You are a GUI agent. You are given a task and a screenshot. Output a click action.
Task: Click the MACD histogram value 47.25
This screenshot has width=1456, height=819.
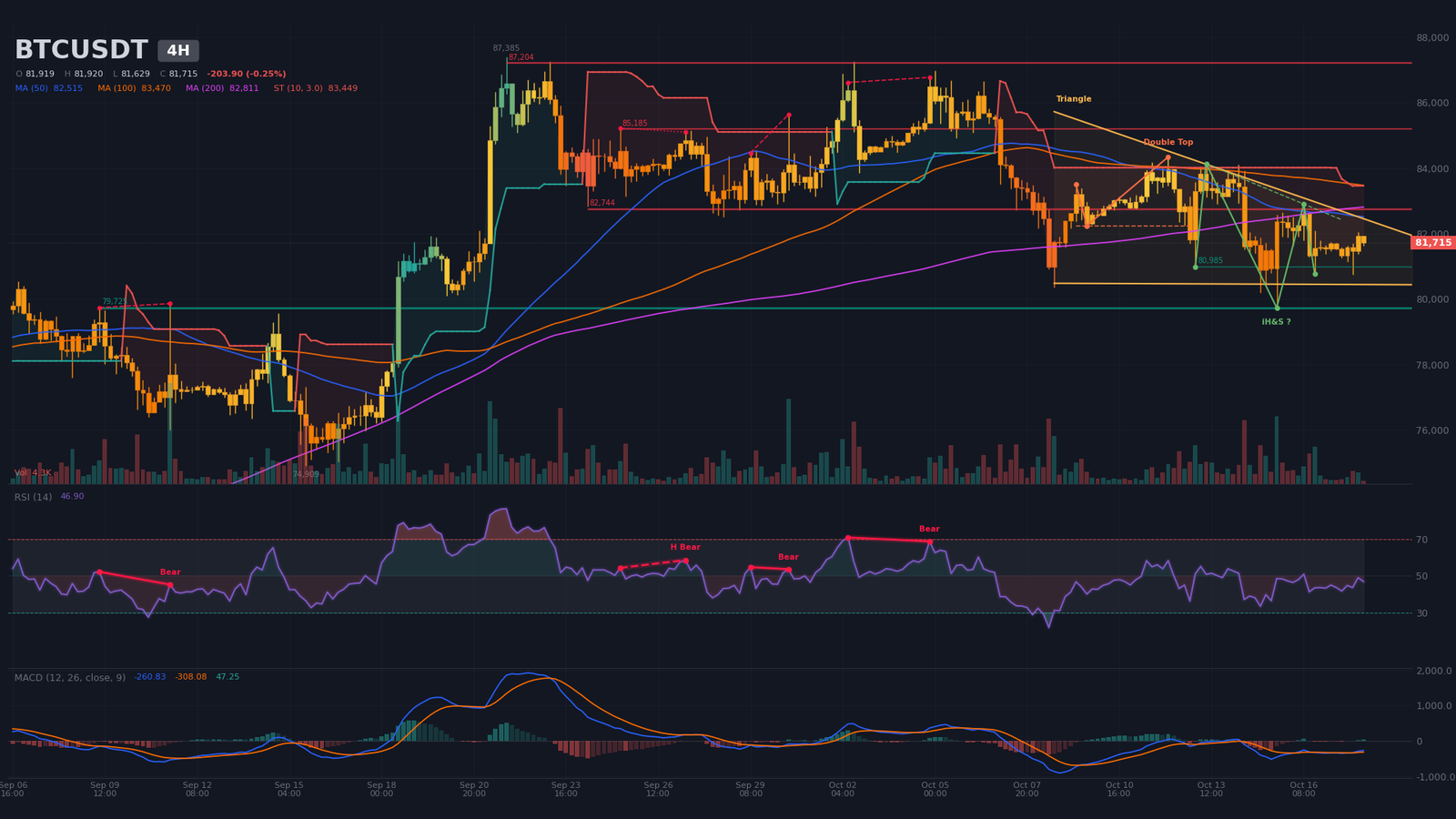[227, 677]
